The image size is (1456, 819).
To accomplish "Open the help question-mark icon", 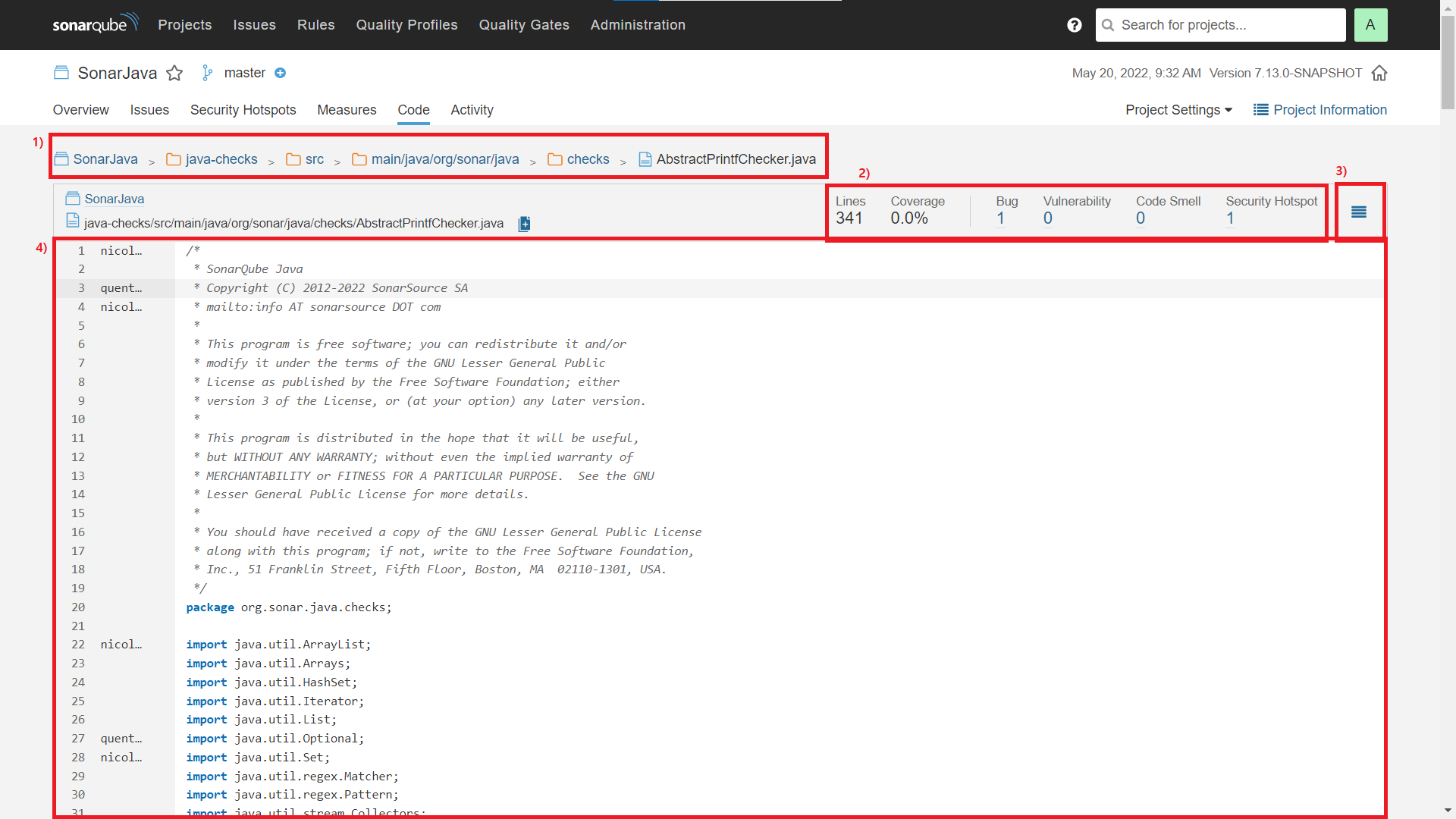I will click(1074, 25).
